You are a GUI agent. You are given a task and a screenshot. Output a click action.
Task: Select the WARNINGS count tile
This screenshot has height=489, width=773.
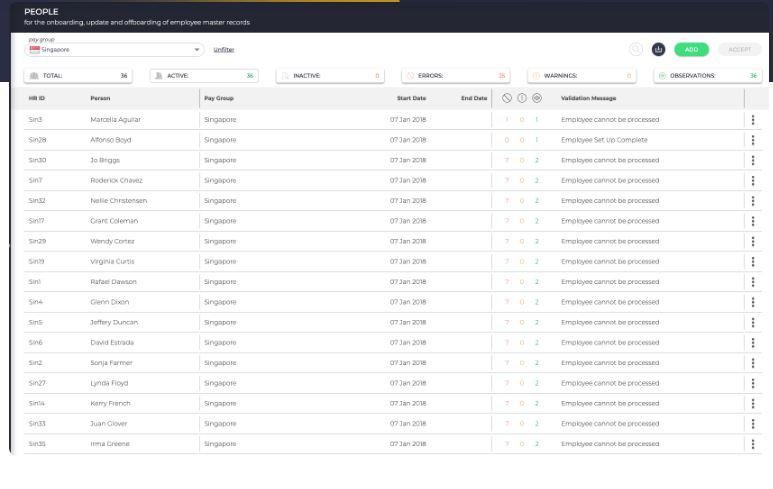pyautogui.click(x=582, y=75)
